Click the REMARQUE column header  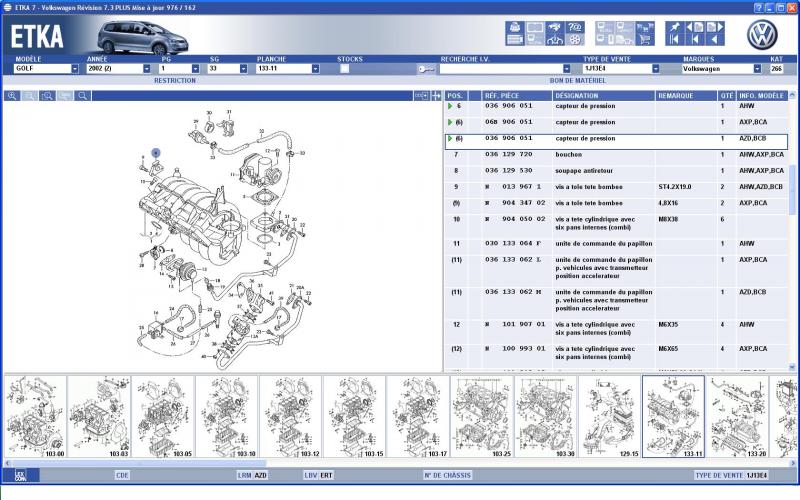(686, 96)
